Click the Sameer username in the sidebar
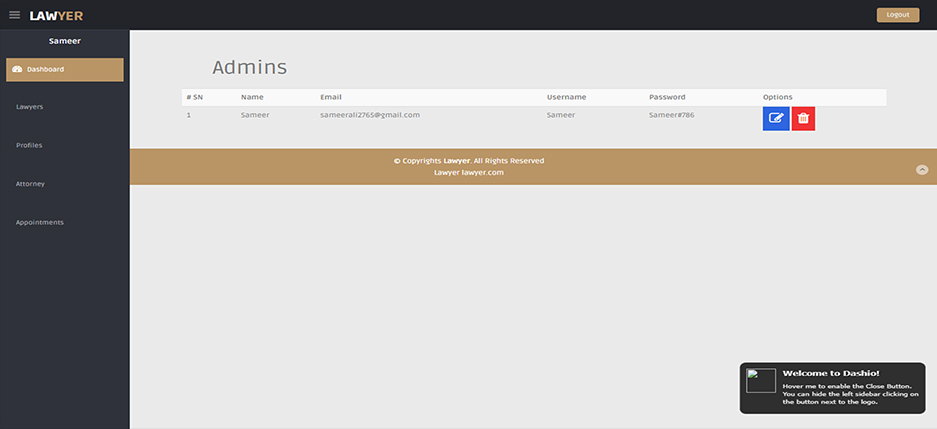Image resolution: width=937 pixels, height=429 pixels. click(x=65, y=41)
